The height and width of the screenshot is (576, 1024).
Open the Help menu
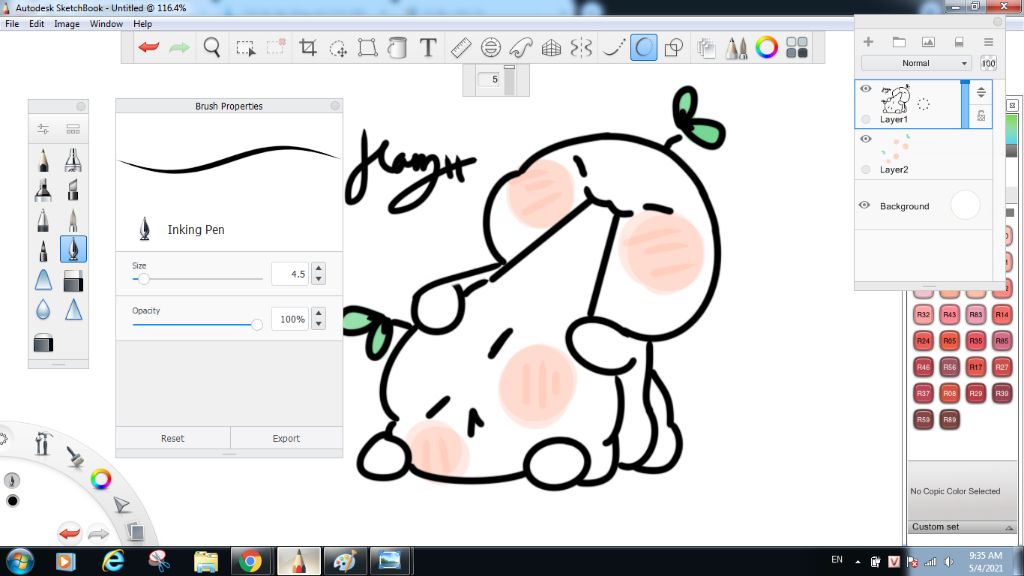tap(142, 24)
